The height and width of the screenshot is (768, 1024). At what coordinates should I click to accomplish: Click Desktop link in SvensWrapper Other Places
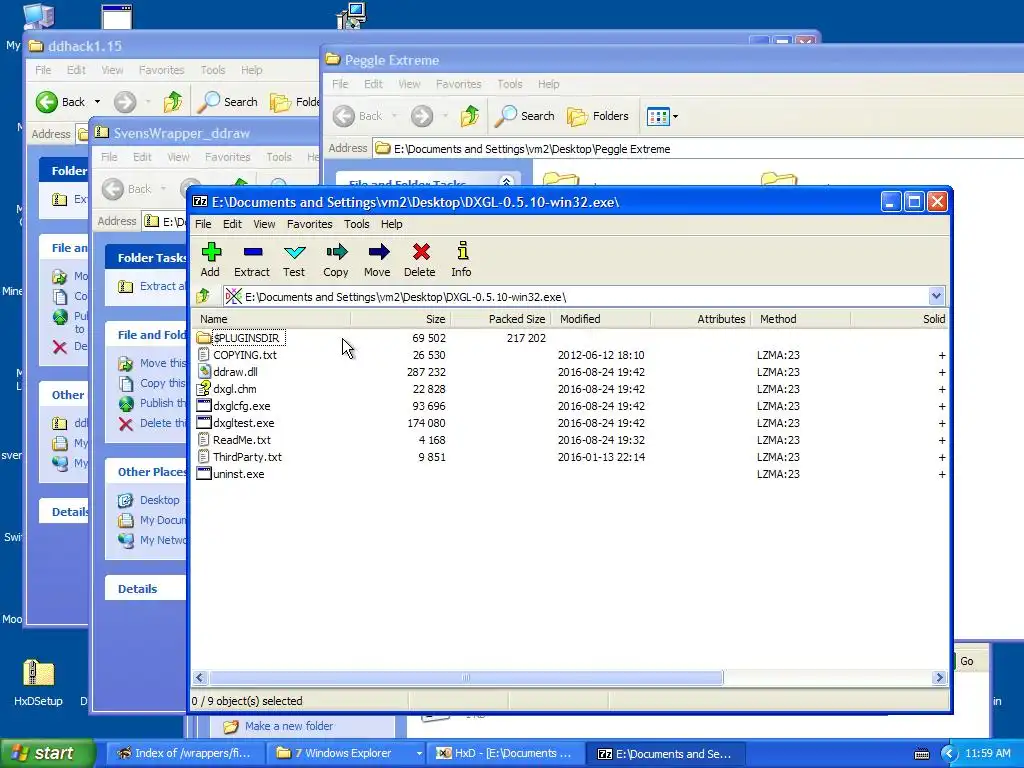coord(159,500)
